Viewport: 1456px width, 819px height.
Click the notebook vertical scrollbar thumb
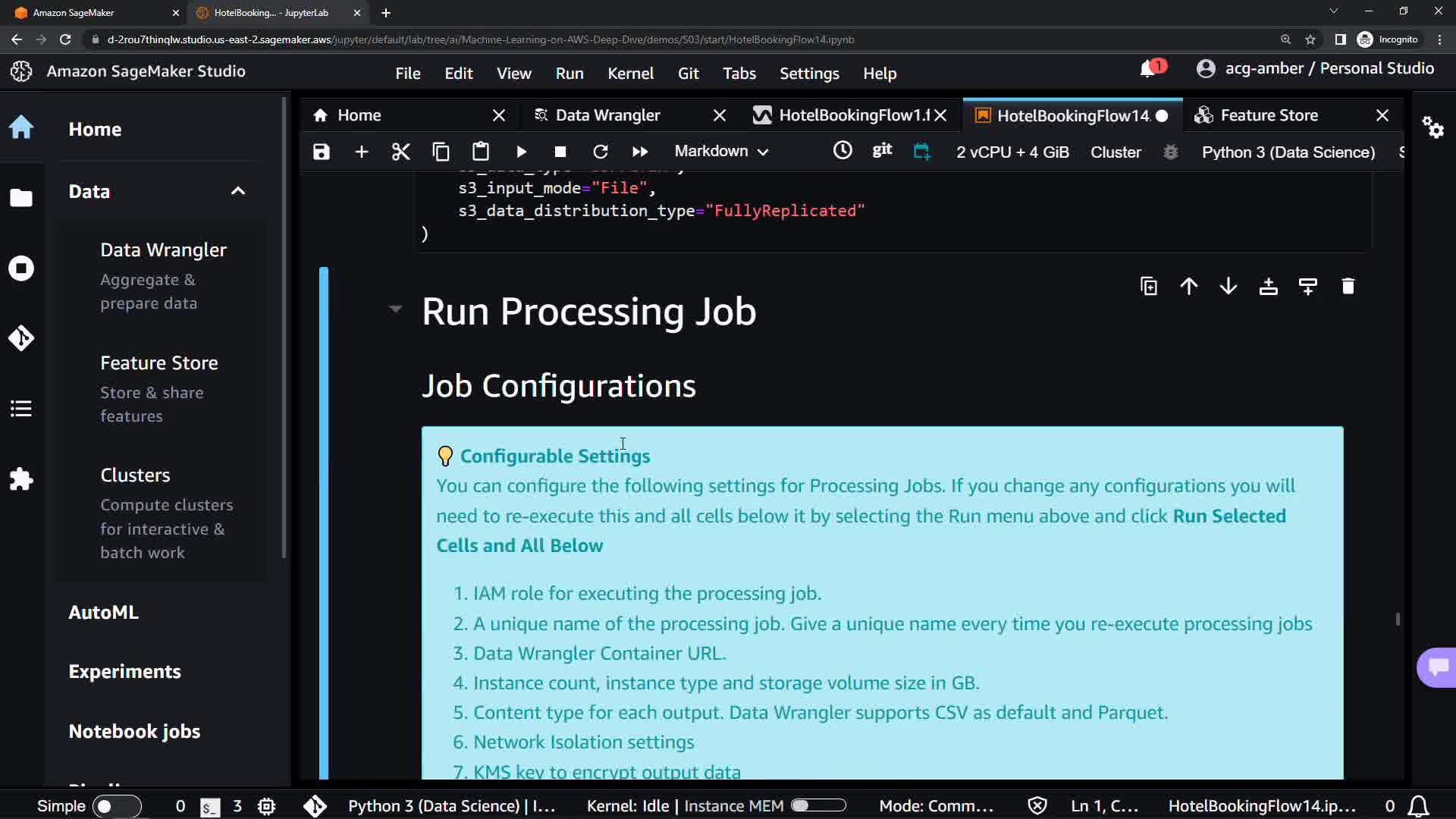1398,619
